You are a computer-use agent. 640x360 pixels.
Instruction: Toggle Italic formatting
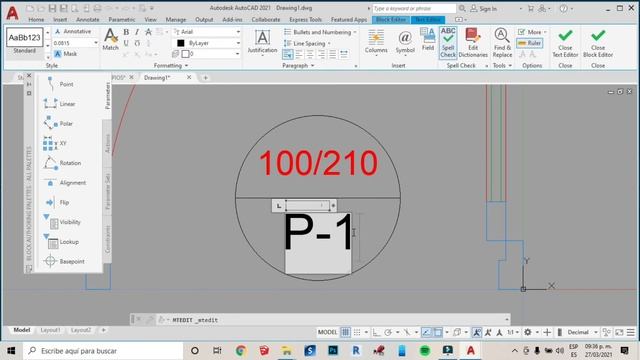(137, 32)
